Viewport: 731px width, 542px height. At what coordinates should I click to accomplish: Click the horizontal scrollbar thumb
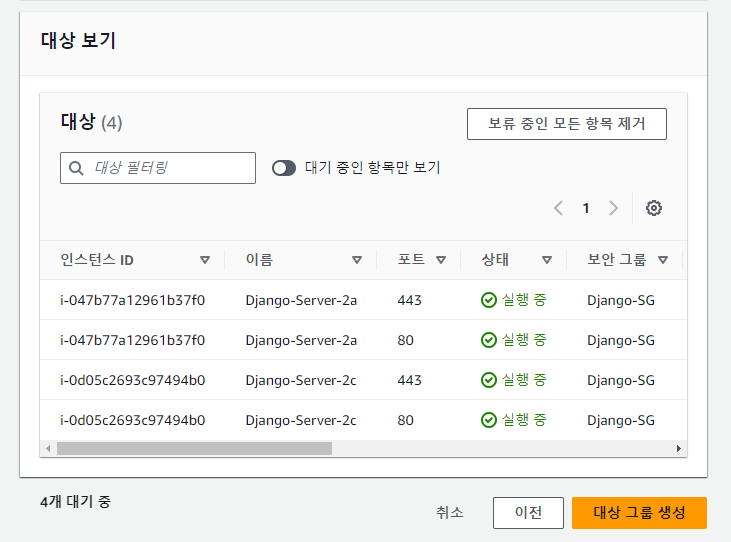(x=194, y=448)
